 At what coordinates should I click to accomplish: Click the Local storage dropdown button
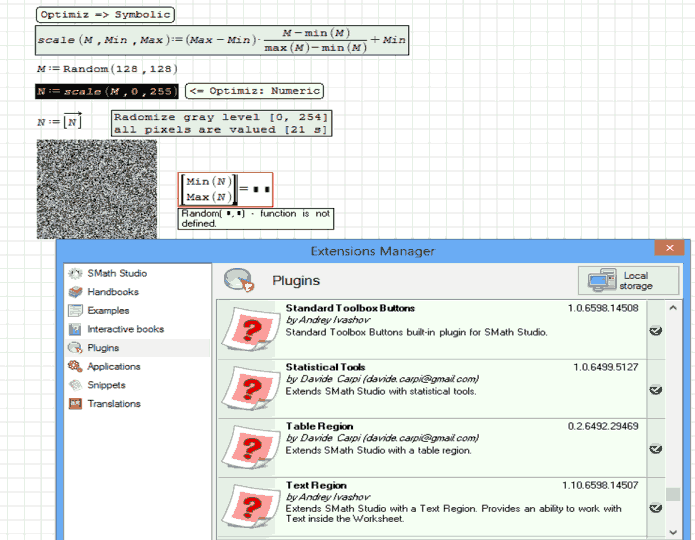click(627, 281)
